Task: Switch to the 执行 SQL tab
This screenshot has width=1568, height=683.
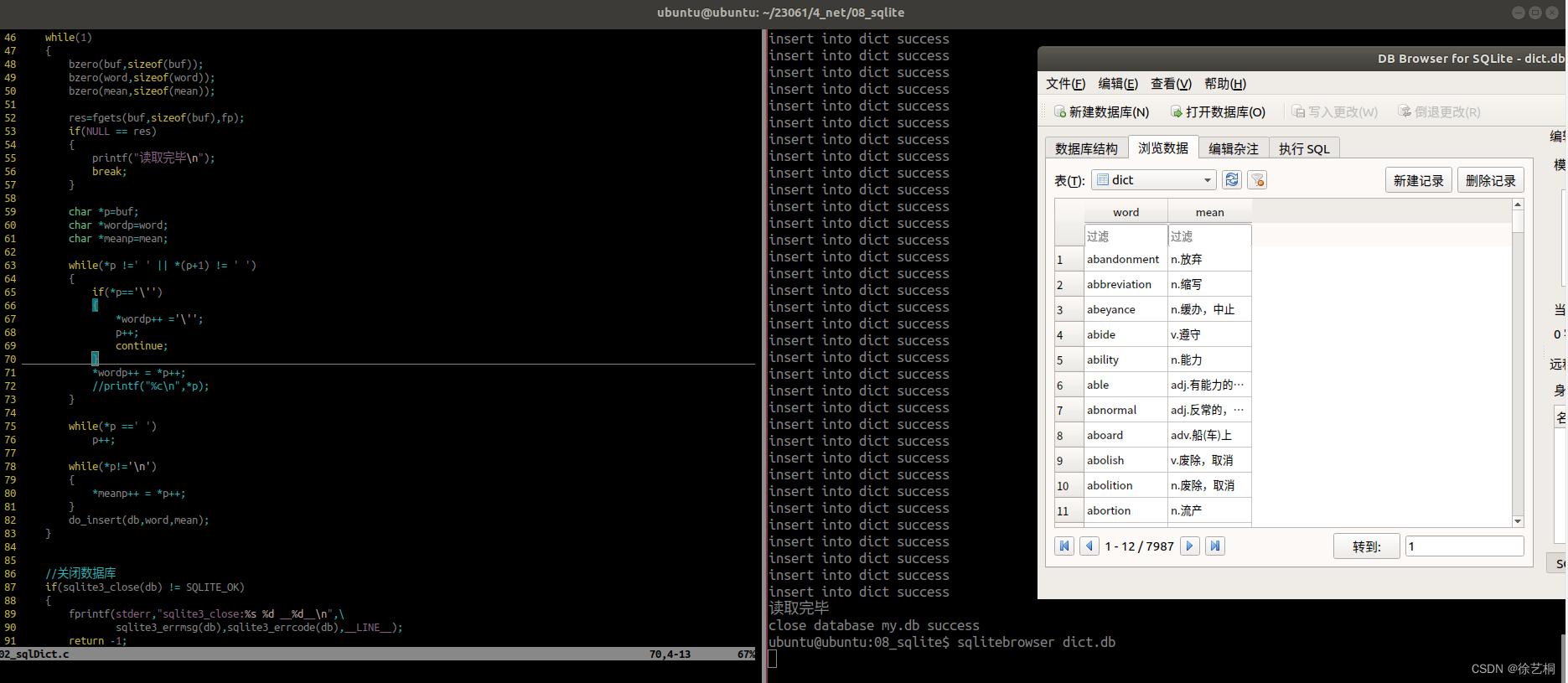Action: tap(1304, 148)
